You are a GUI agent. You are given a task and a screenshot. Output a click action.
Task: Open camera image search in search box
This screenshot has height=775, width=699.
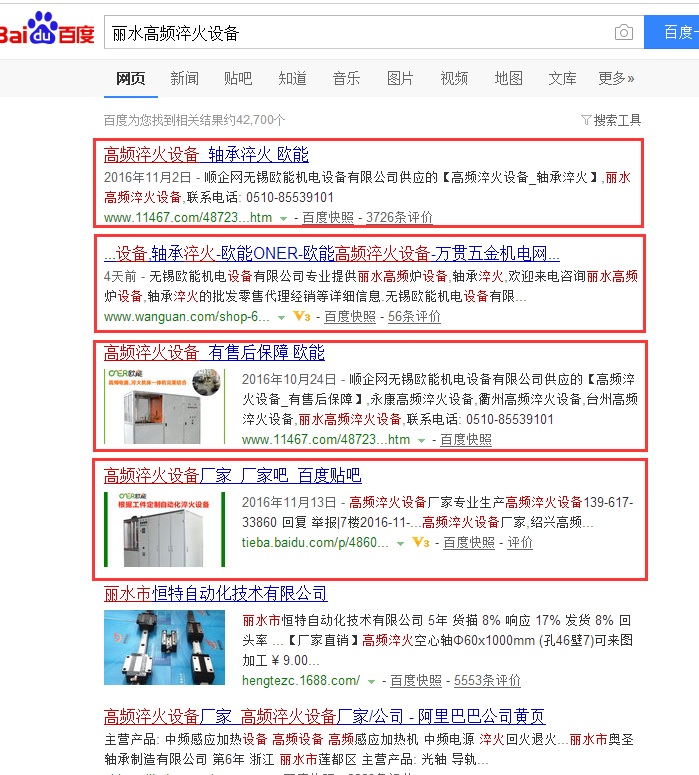(624, 33)
